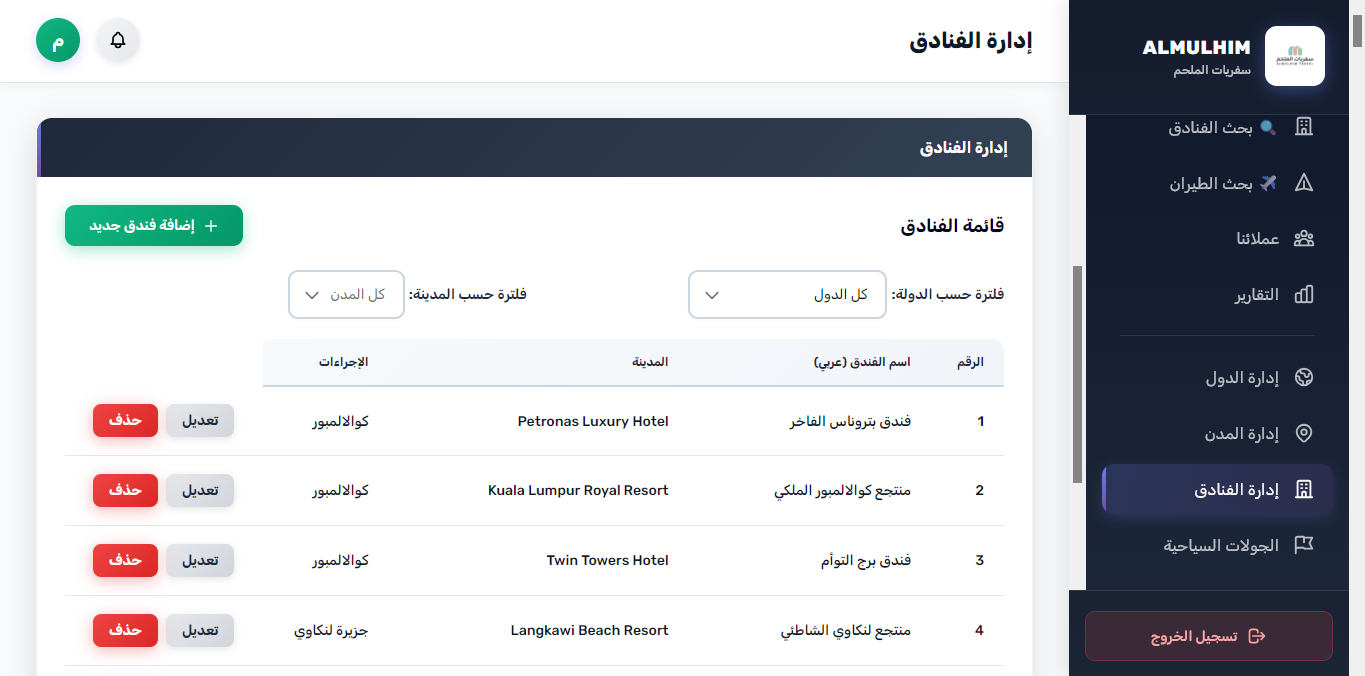Click إضافة فندق جديد button
Screen dimensions: 1365x676
point(154,226)
